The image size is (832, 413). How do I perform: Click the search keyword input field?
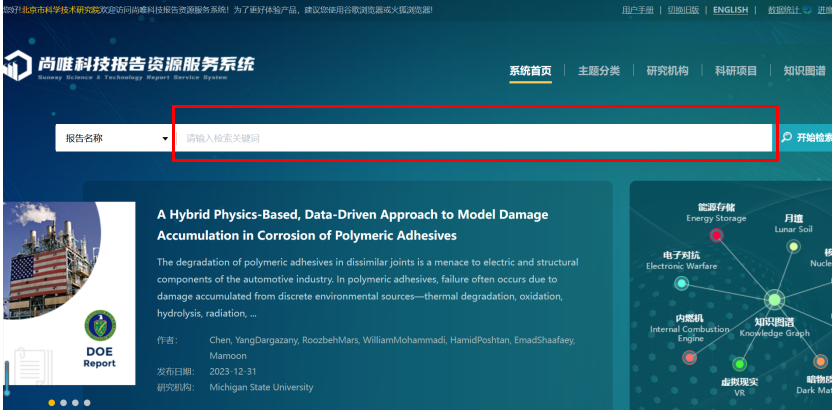click(475, 138)
